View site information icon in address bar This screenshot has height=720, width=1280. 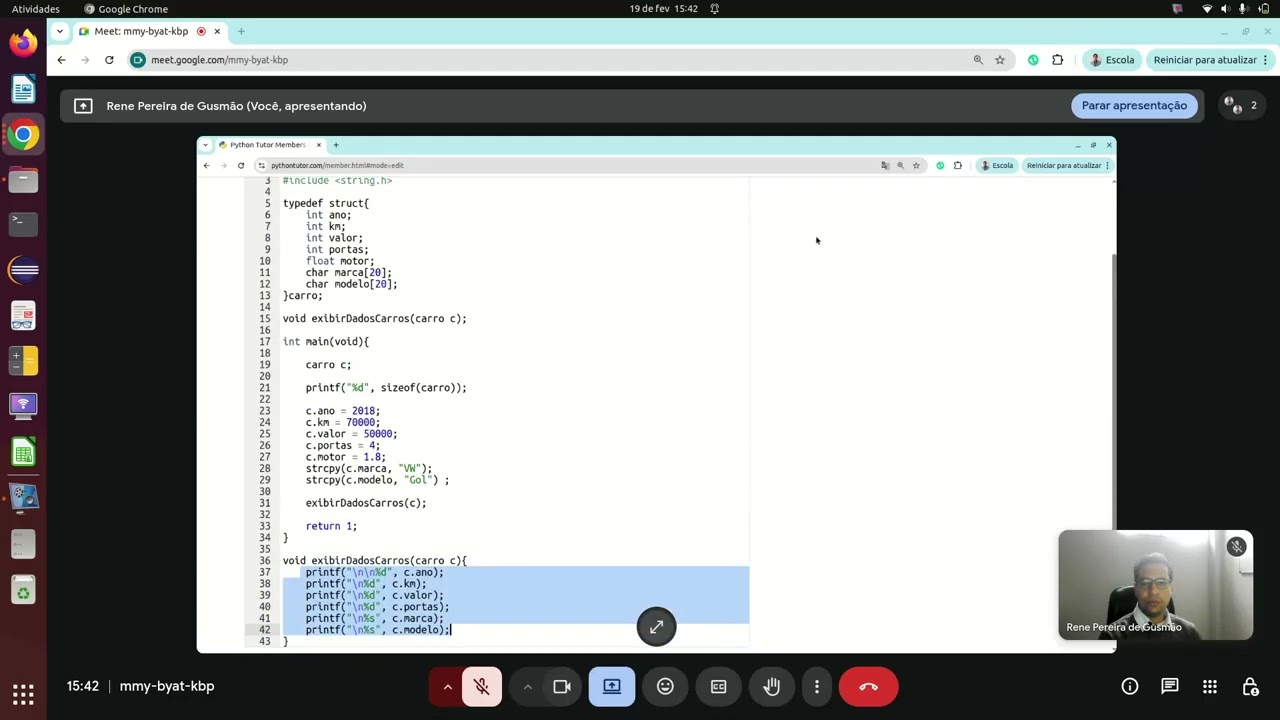coord(138,60)
